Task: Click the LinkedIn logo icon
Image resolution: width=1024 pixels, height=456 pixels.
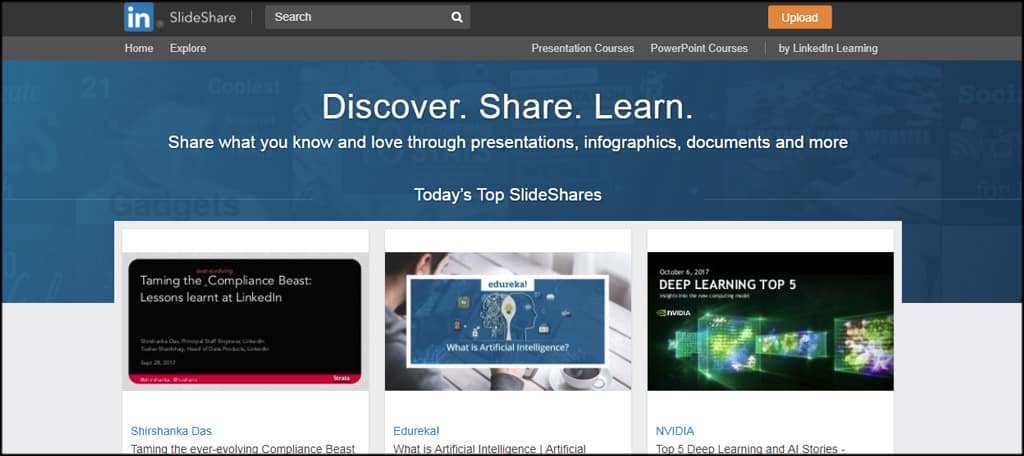Action: tap(139, 17)
